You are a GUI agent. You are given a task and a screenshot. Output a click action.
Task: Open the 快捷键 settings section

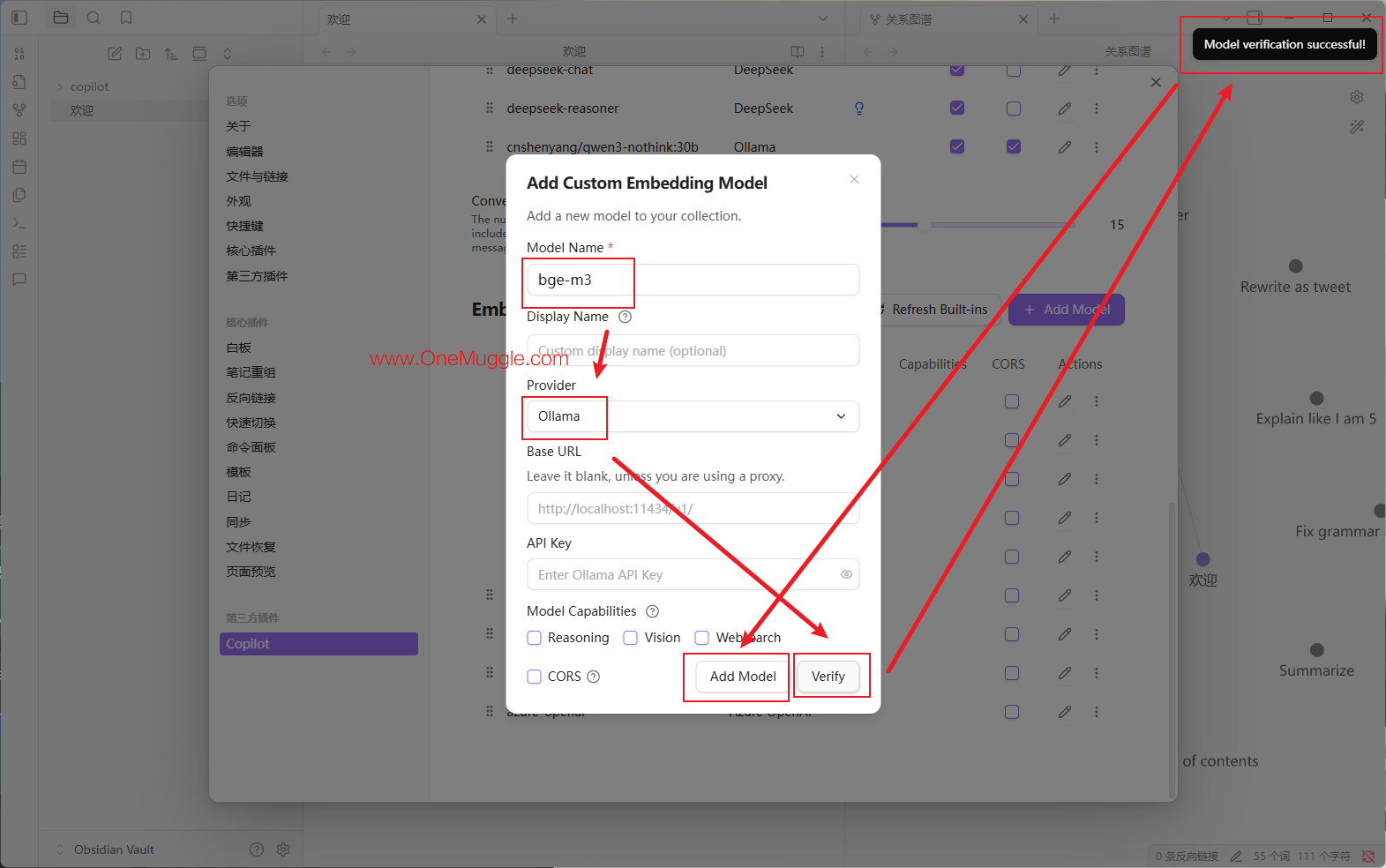click(244, 226)
